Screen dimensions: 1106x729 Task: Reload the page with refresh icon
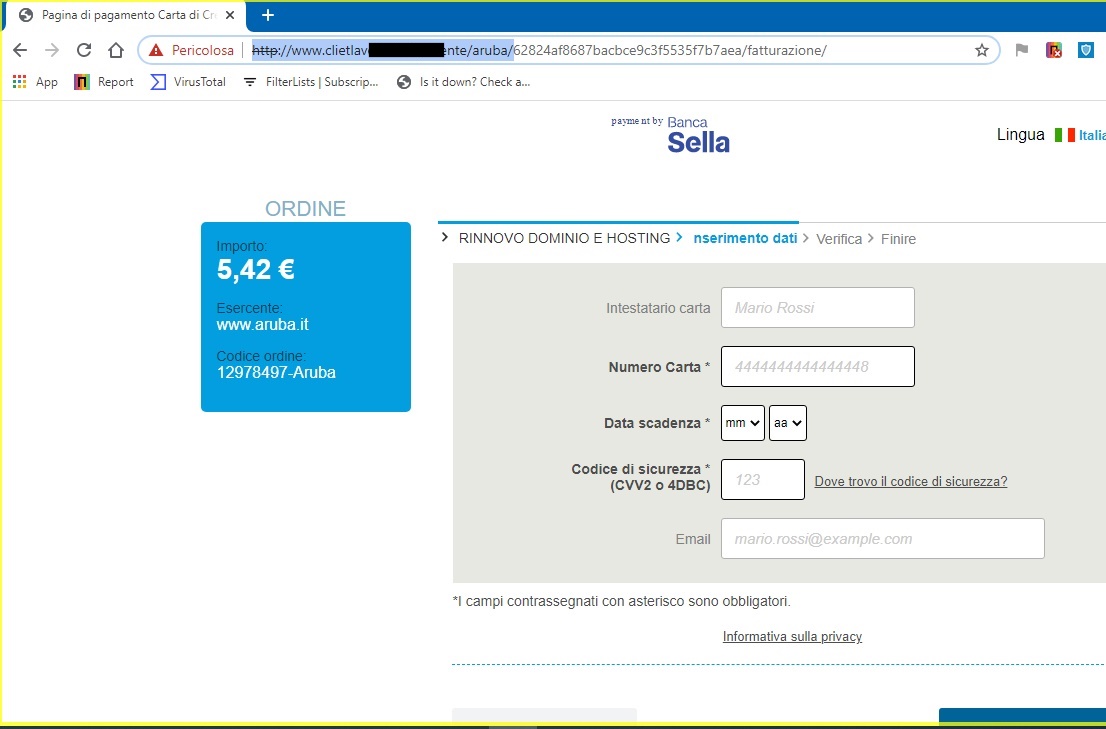[x=84, y=50]
